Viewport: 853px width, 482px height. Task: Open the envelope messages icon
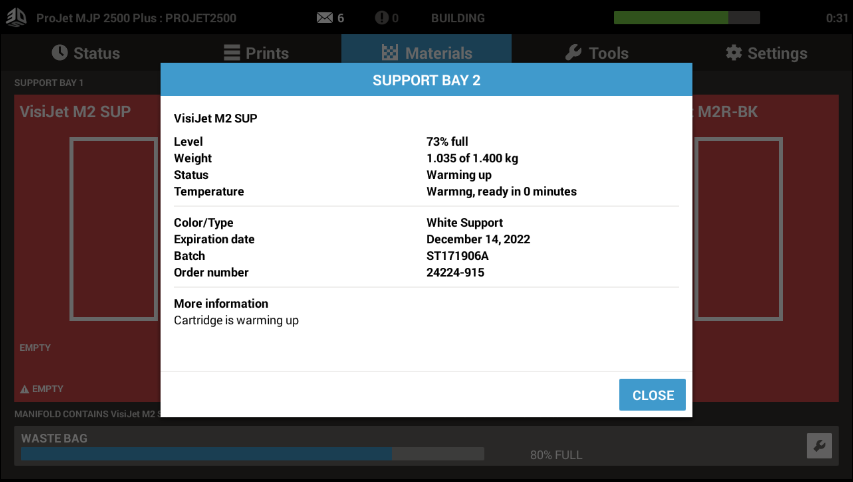pos(324,18)
